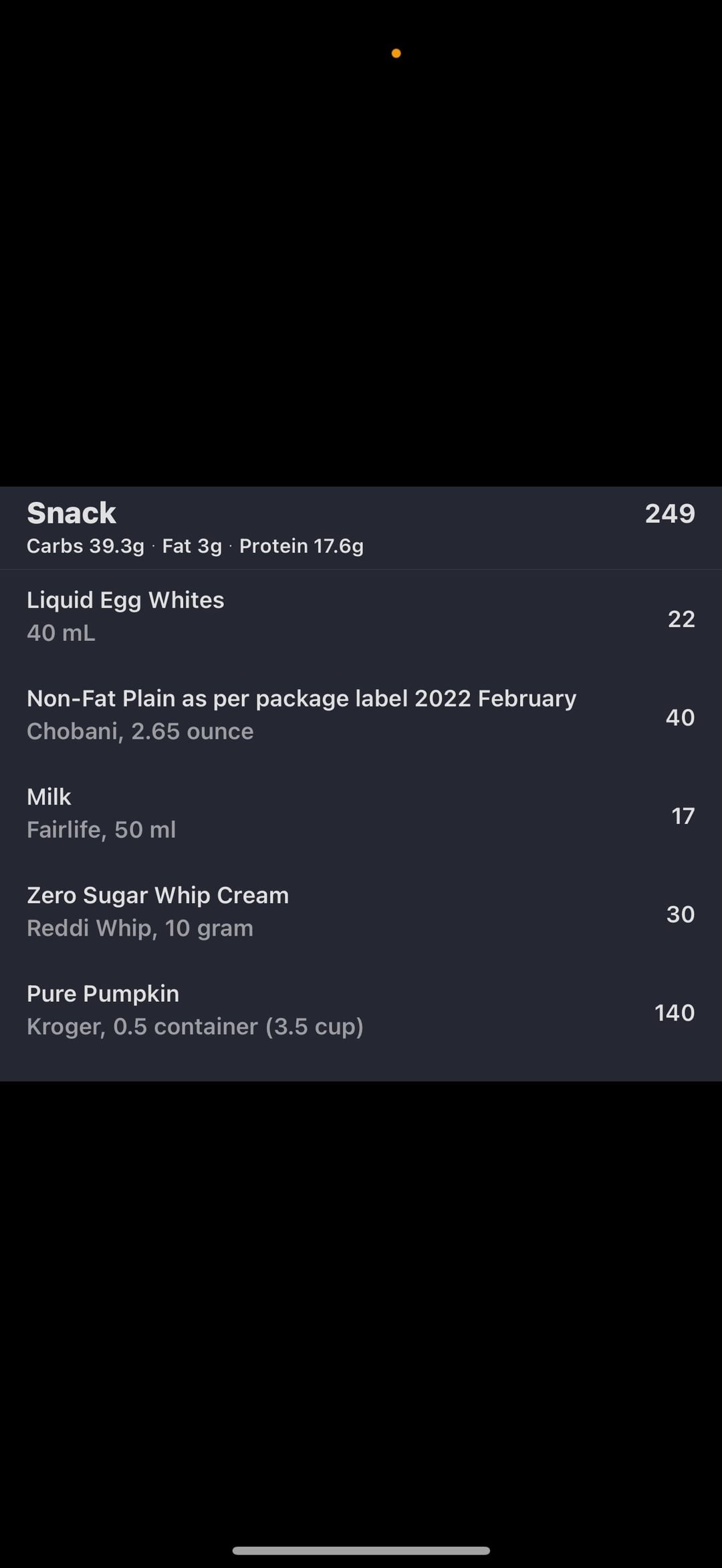The width and height of the screenshot is (722, 1568).
Task: Open the Liquid Egg Whites entry
Action: pyautogui.click(x=125, y=600)
